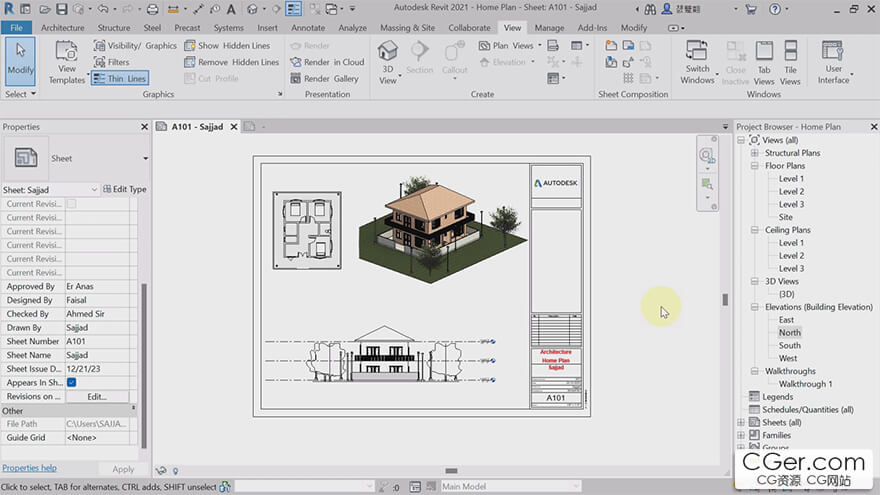This screenshot has height=495, width=880.
Task: Collapse the Floor Plans tree node
Action: click(x=755, y=166)
